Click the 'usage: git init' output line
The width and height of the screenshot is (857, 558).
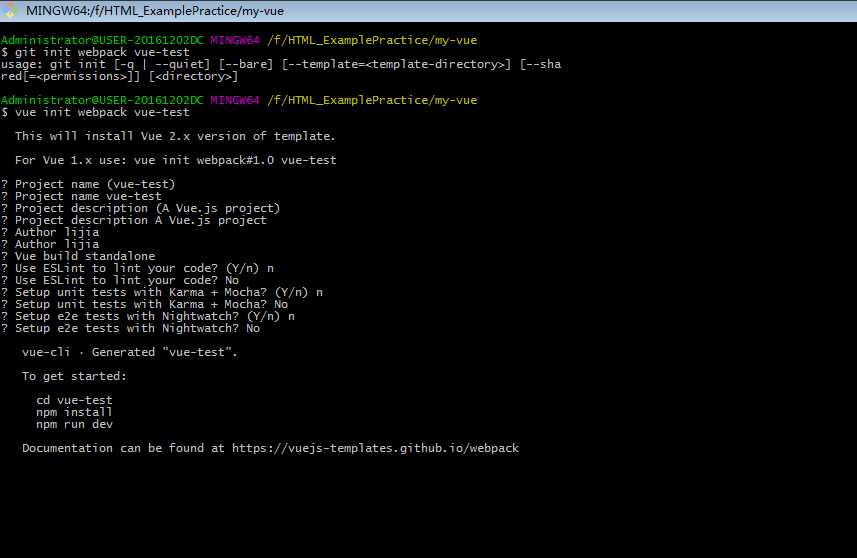point(281,64)
